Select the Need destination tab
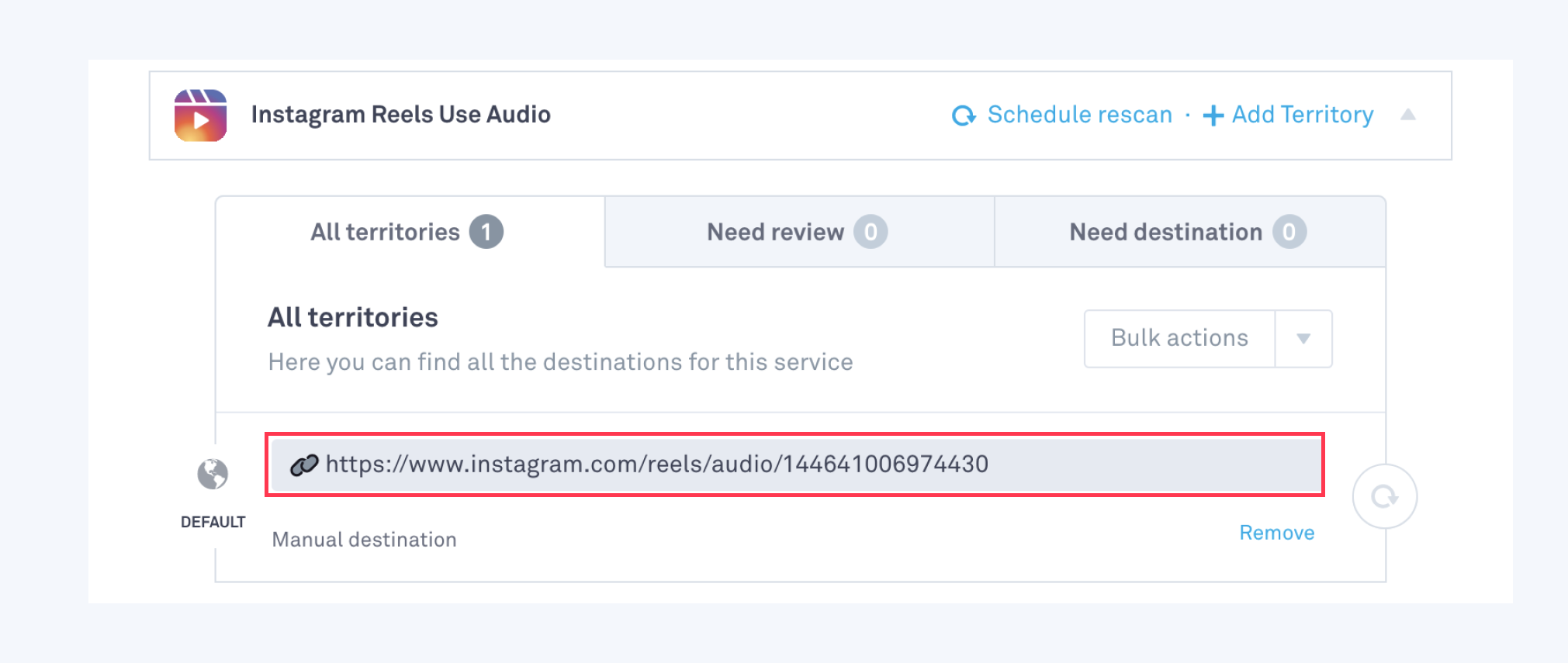Image resolution: width=1568 pixels, height=663 pixels. pyautogui.click(x=1165, y=232)
